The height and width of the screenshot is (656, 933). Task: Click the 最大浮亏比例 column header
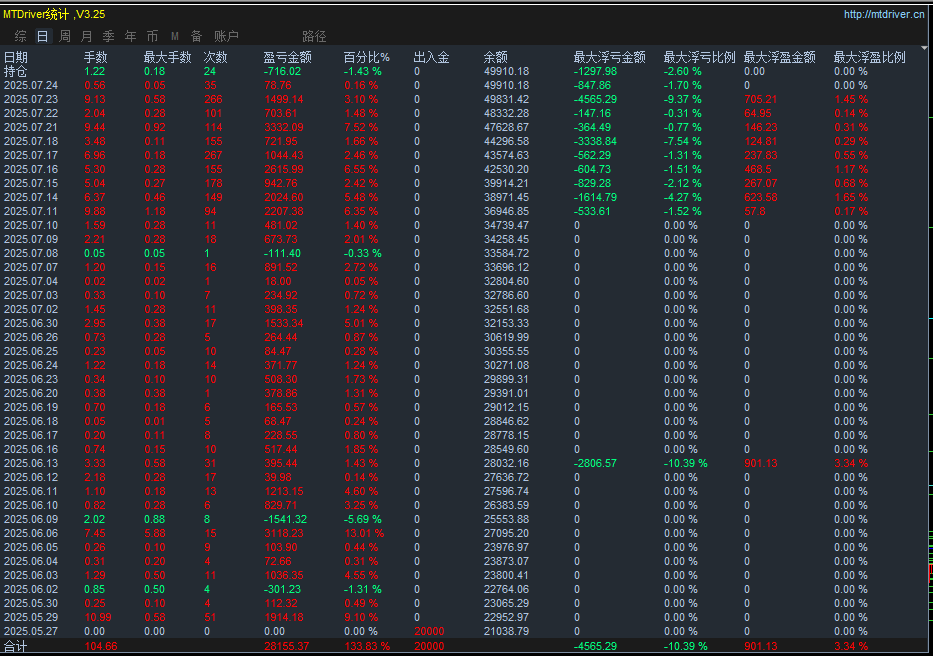(699, 57)
